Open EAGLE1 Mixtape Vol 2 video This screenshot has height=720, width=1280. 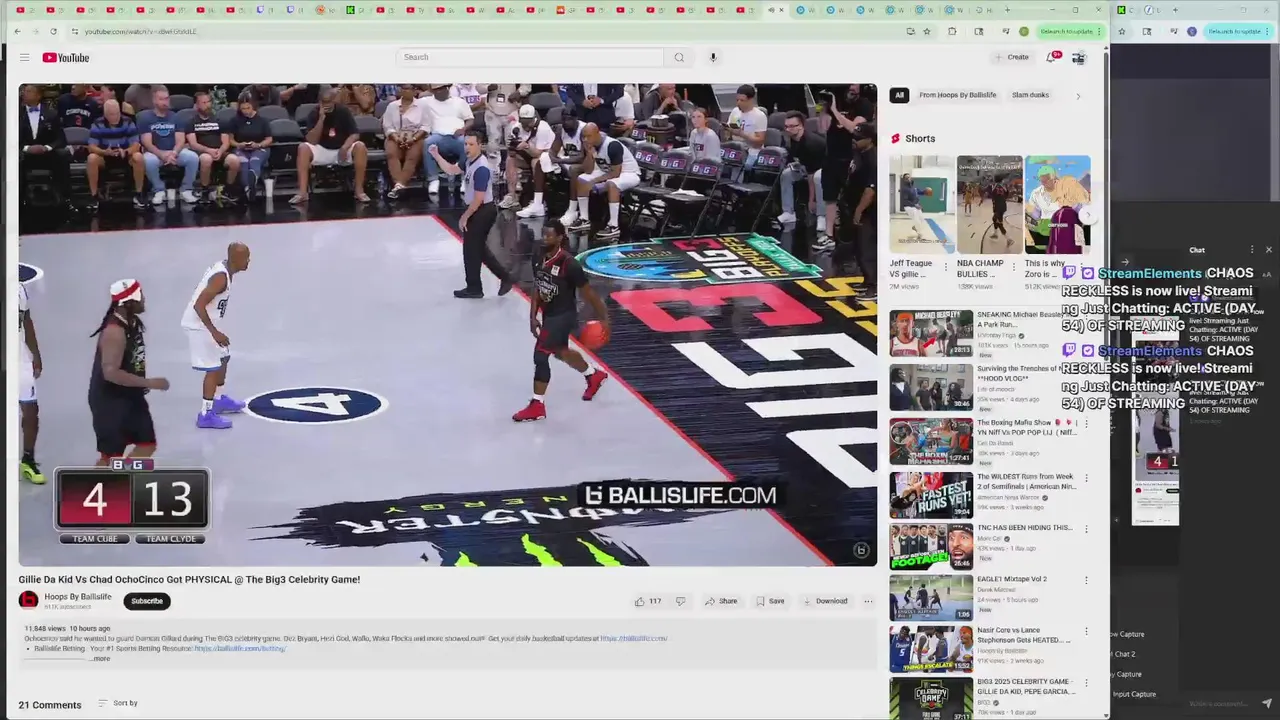pyautogui.click(x=931, y=597)
